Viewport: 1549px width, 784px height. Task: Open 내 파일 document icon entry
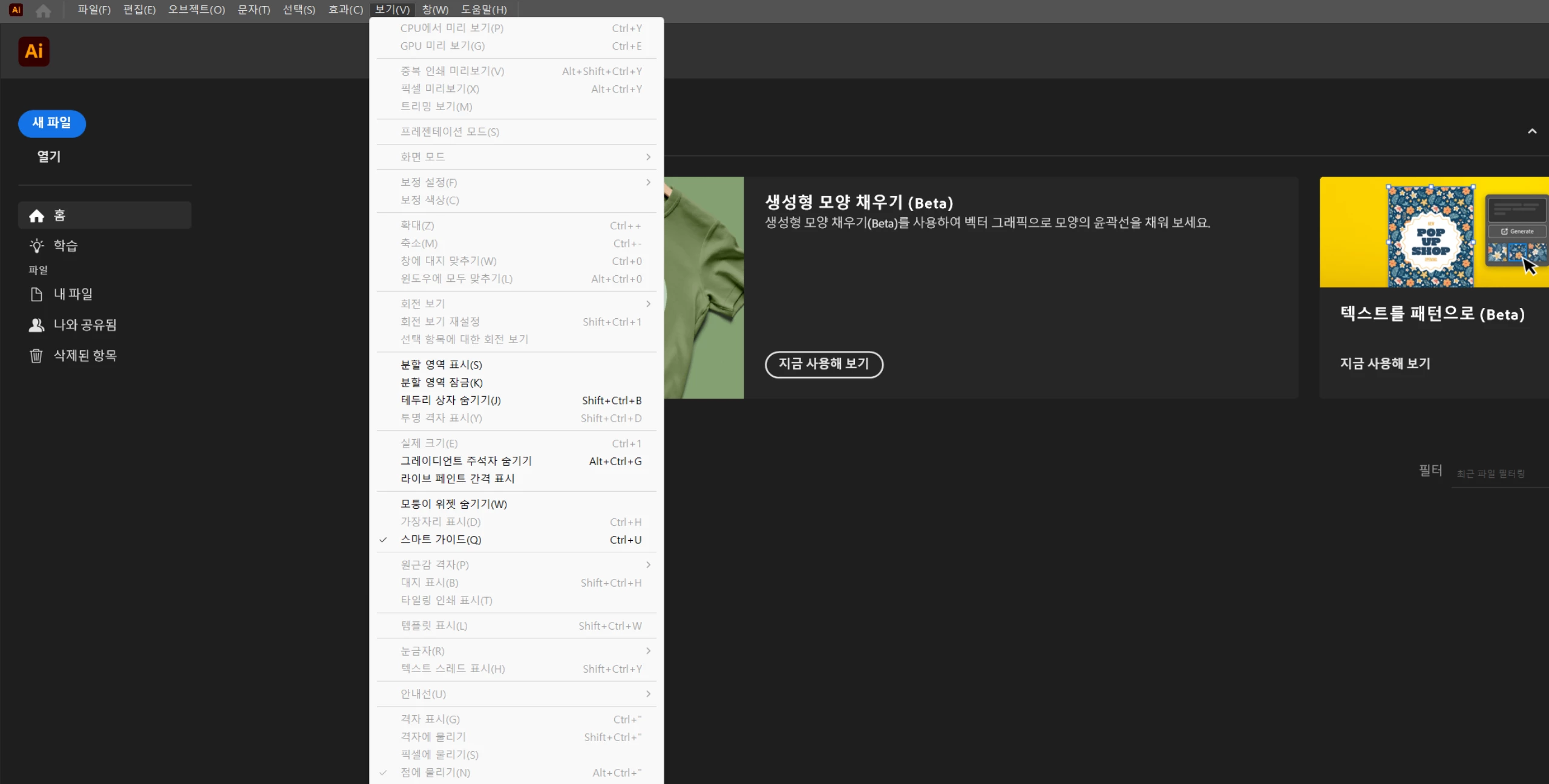(36, 295)
